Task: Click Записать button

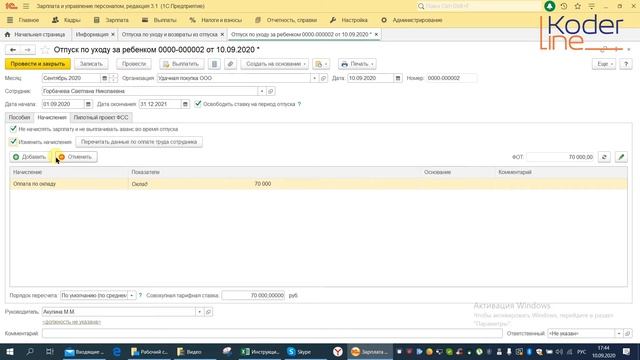Action: (91, 64)
